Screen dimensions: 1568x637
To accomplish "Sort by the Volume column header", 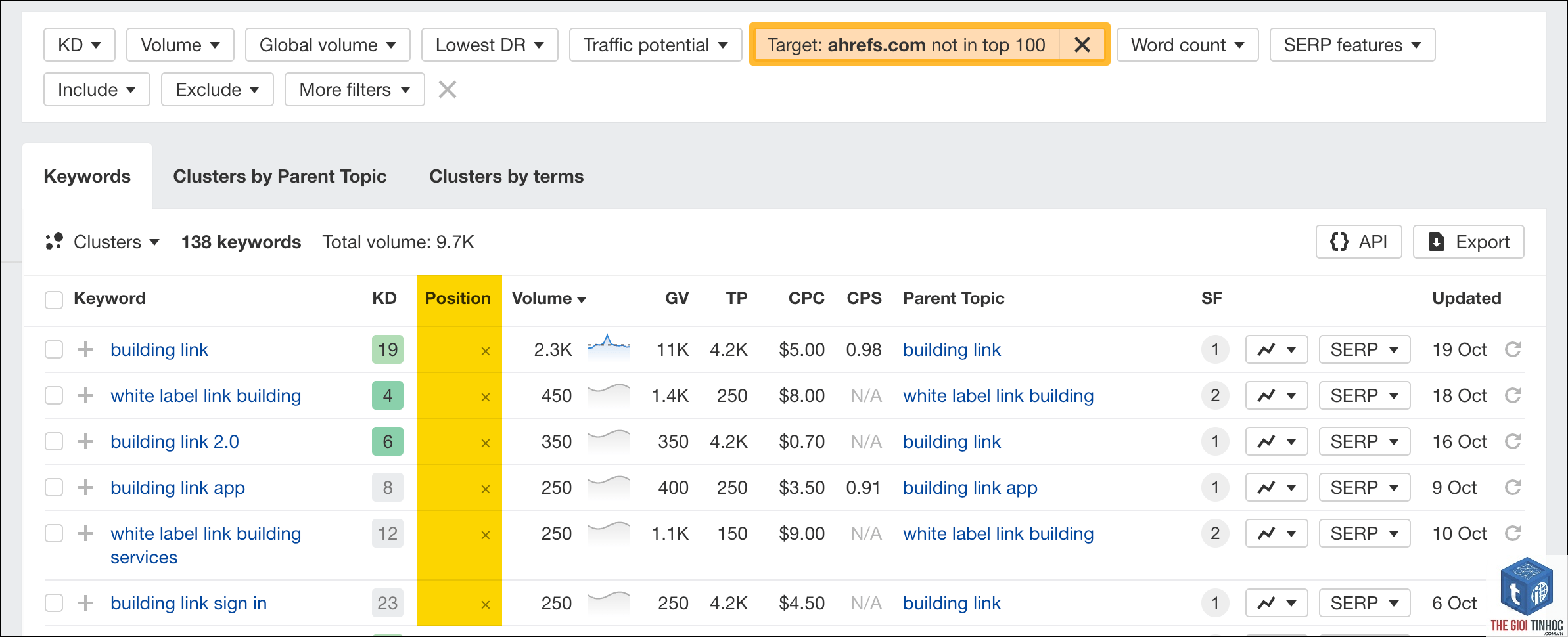I will (x=549, y=298).
